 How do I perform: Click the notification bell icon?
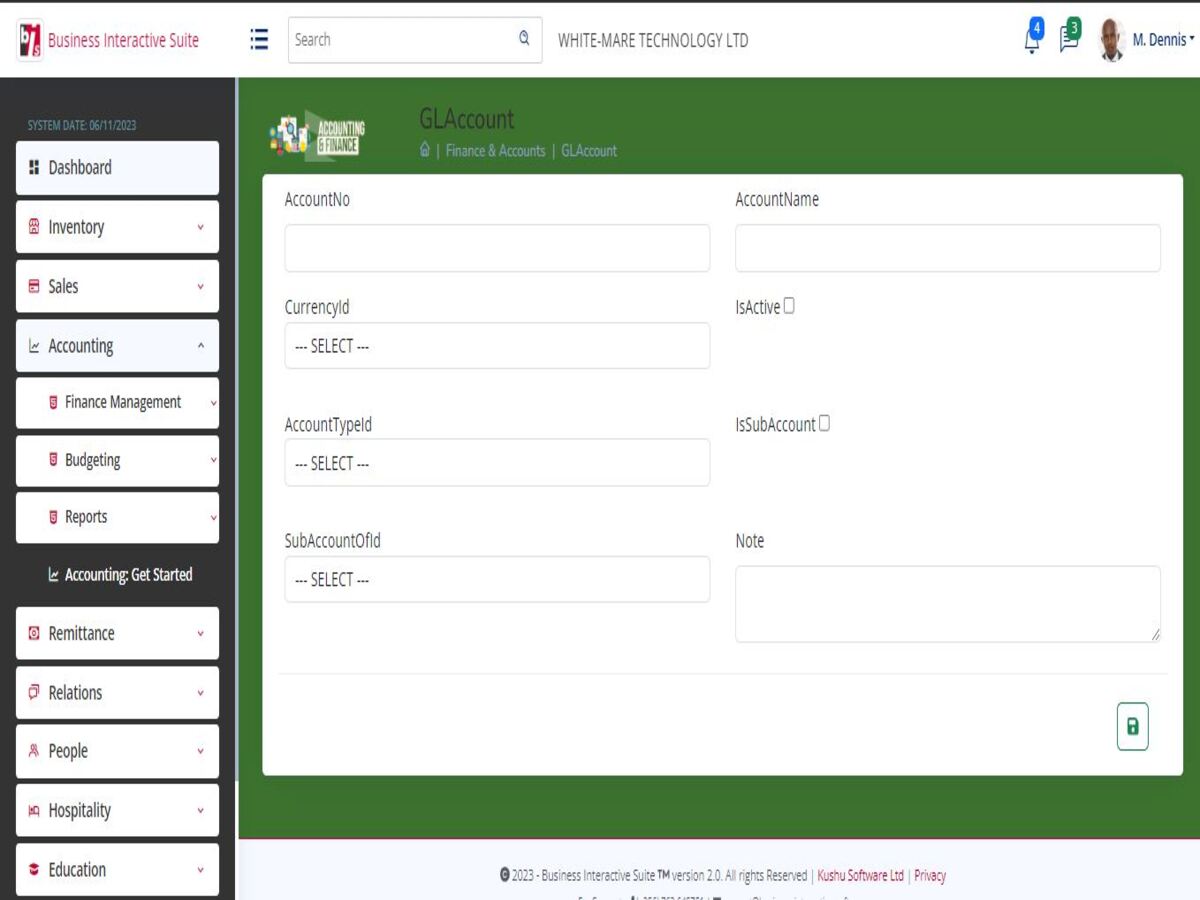pos(1031,40)
